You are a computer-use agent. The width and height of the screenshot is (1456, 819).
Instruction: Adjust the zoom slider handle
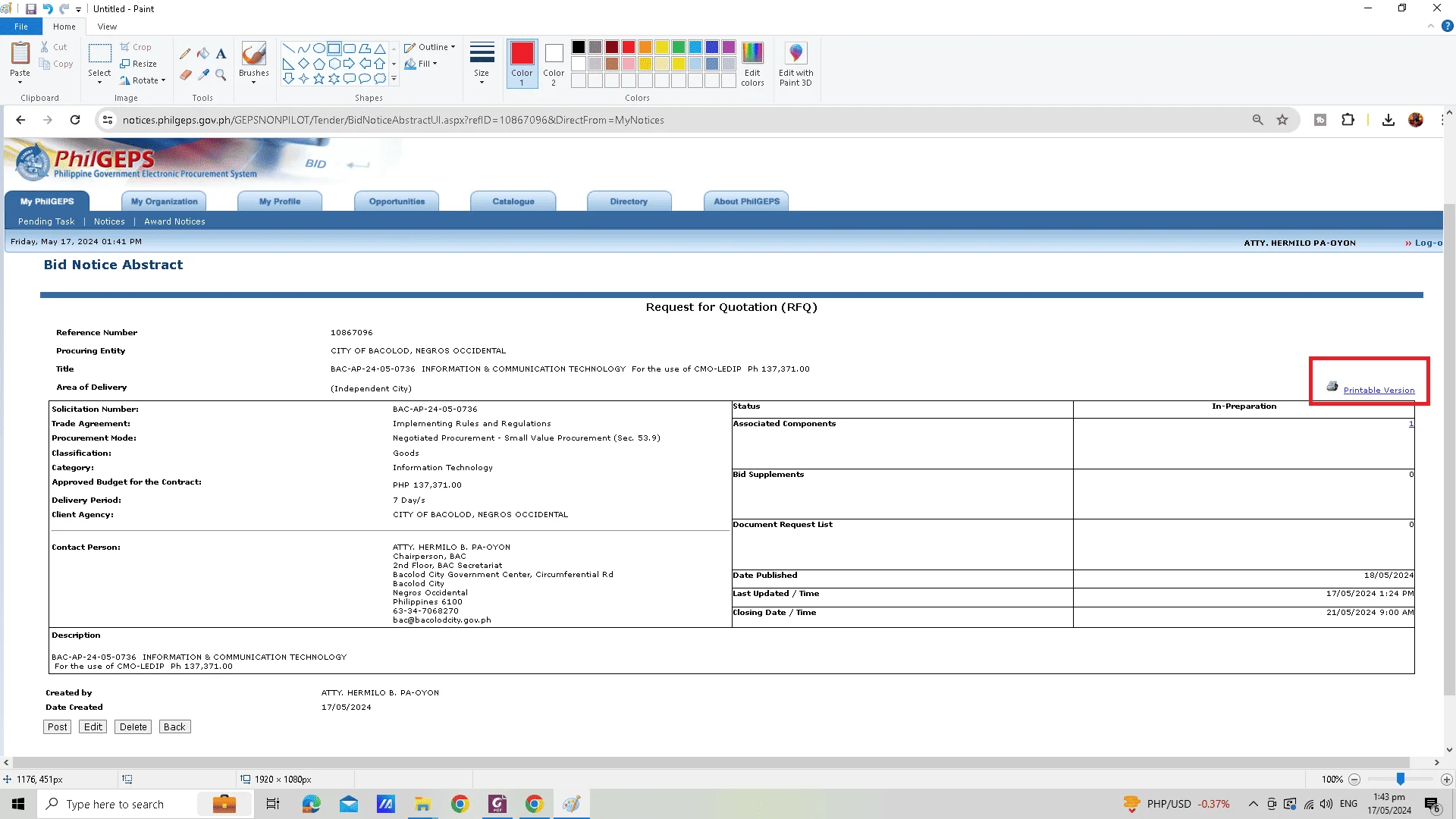pyautogui.click(x=1401, y=780)
